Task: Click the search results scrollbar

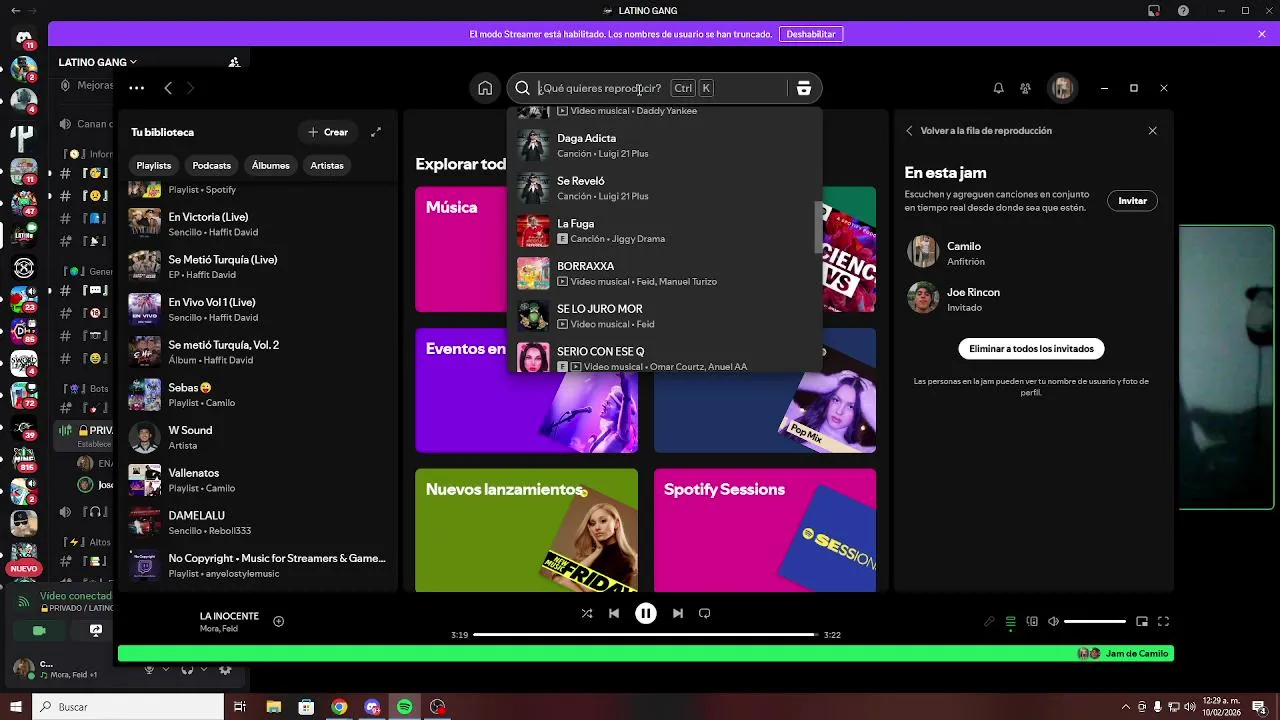Action: click(x=819, y=227)
